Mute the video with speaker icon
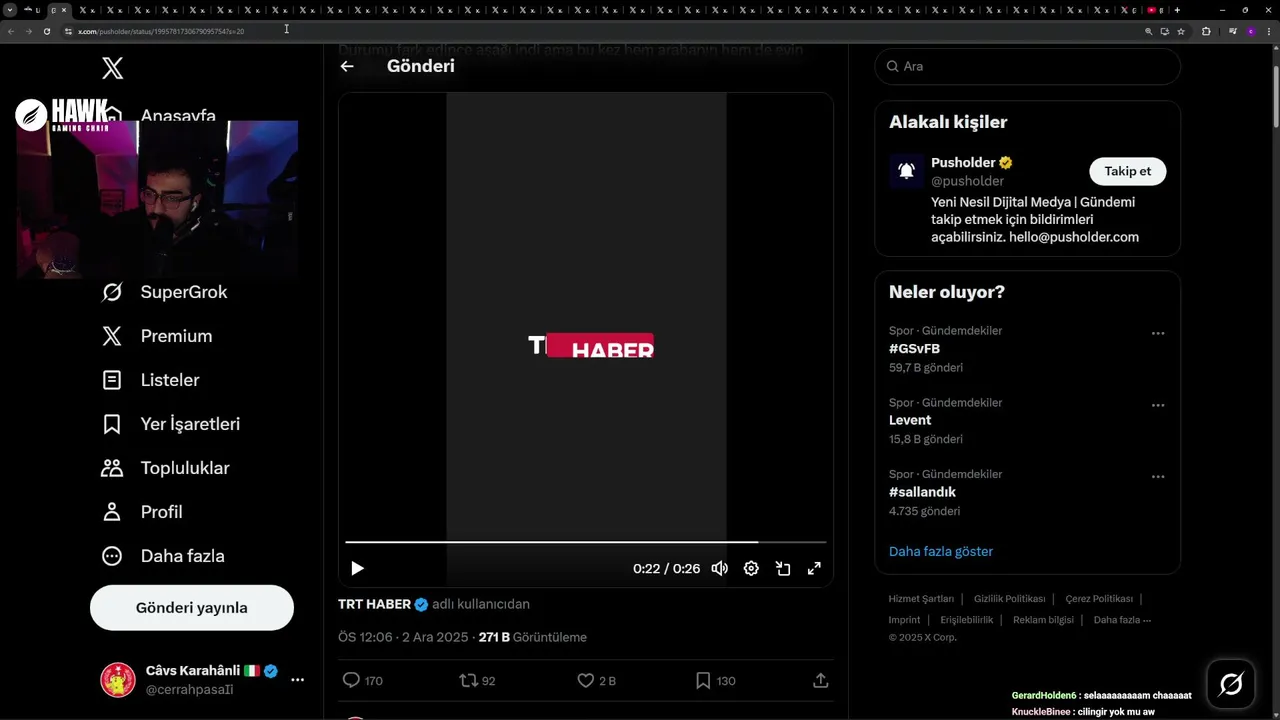1280x720 pixels. click(720, 568)
